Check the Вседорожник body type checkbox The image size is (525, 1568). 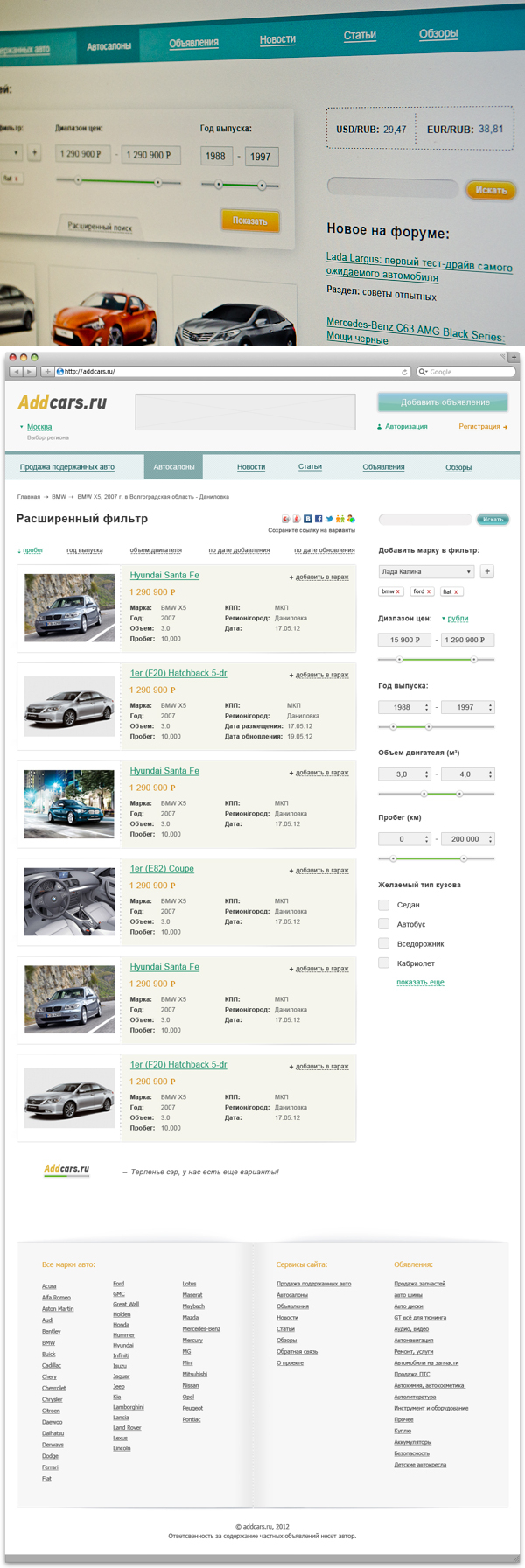[383, 943]
